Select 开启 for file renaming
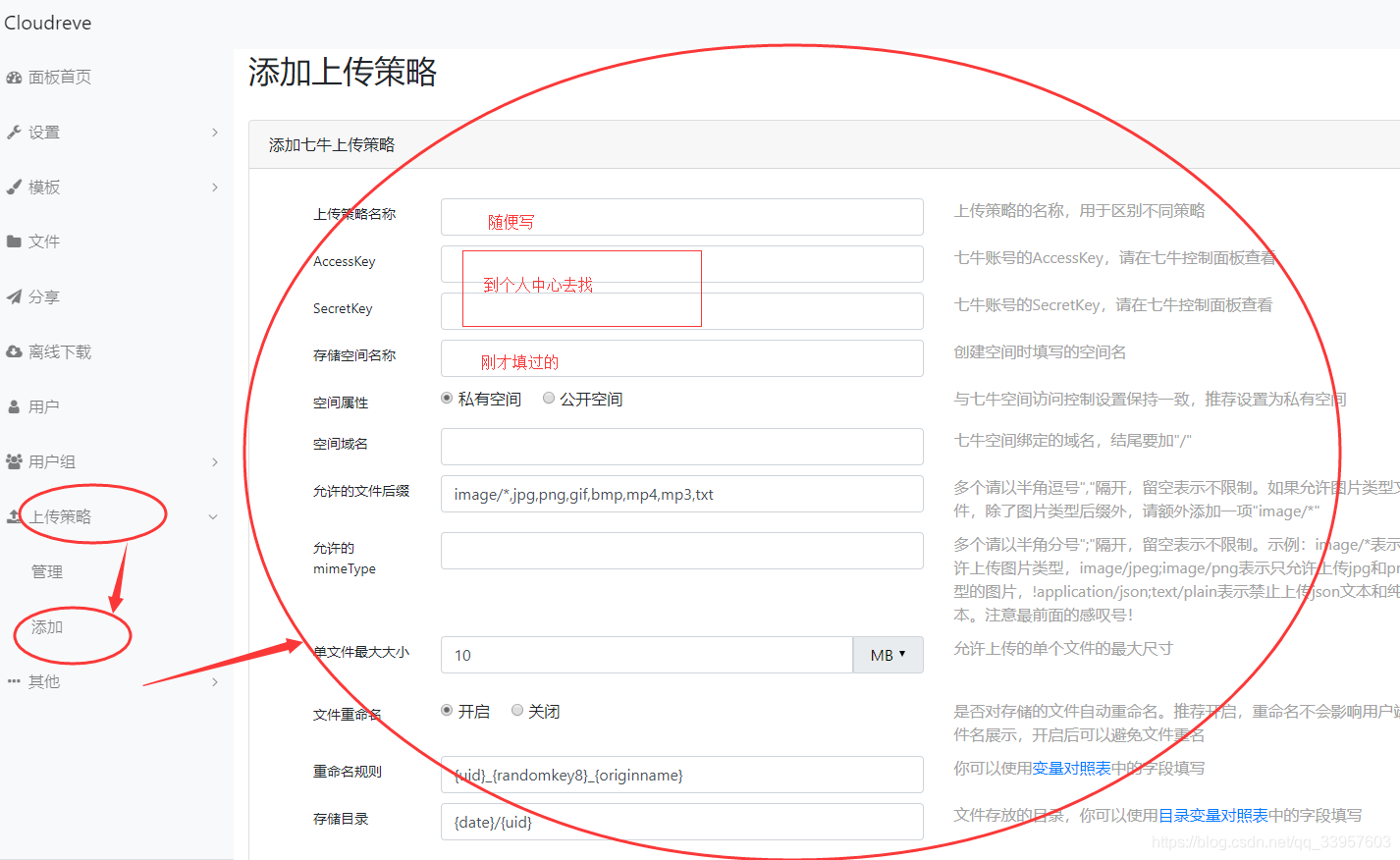This screenshot has width=1400, height=860. (x=447, y=710)
